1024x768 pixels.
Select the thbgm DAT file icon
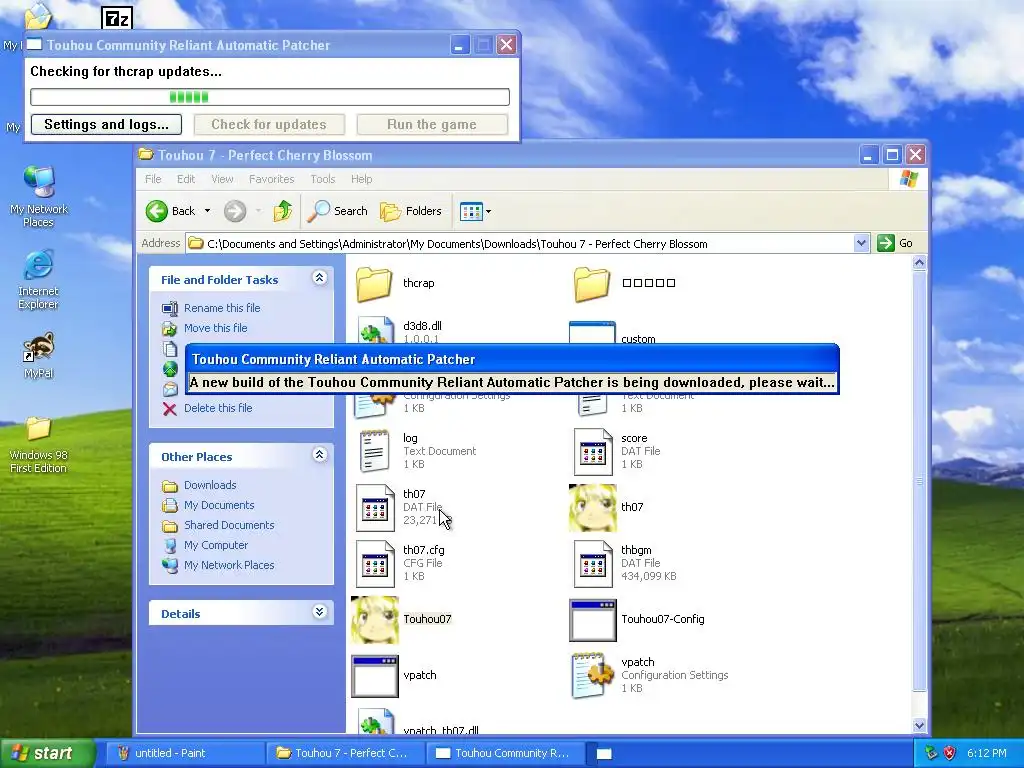pyautogui.click(x=593, y=563)
